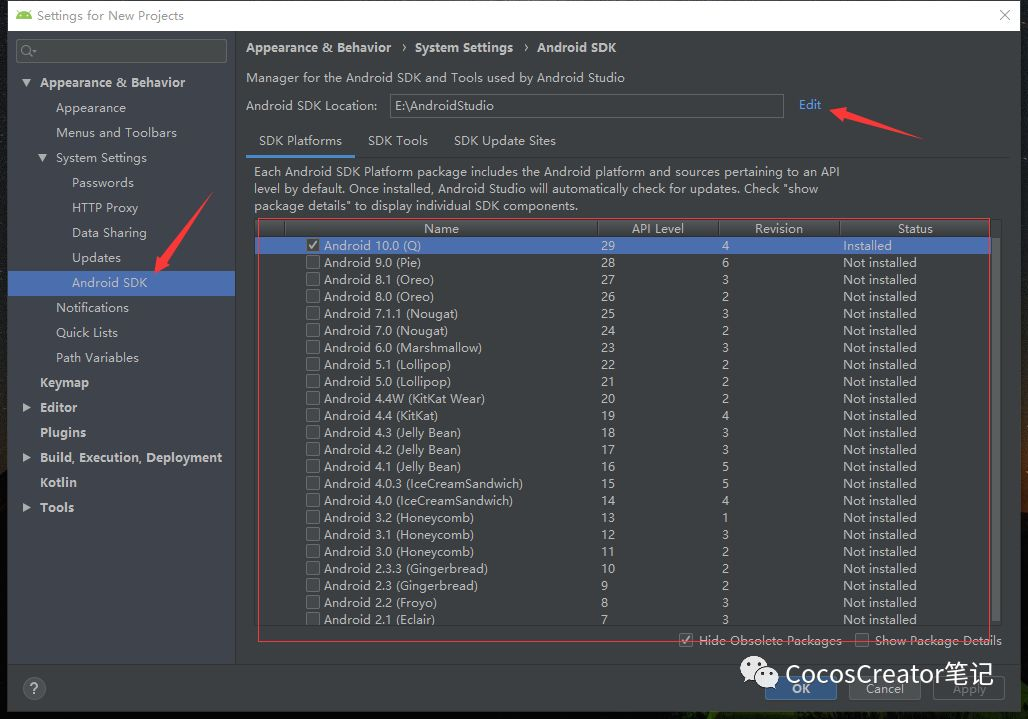Check the Android 2.3 (Gingerbread) checkbox

click(x=313, y=585)
